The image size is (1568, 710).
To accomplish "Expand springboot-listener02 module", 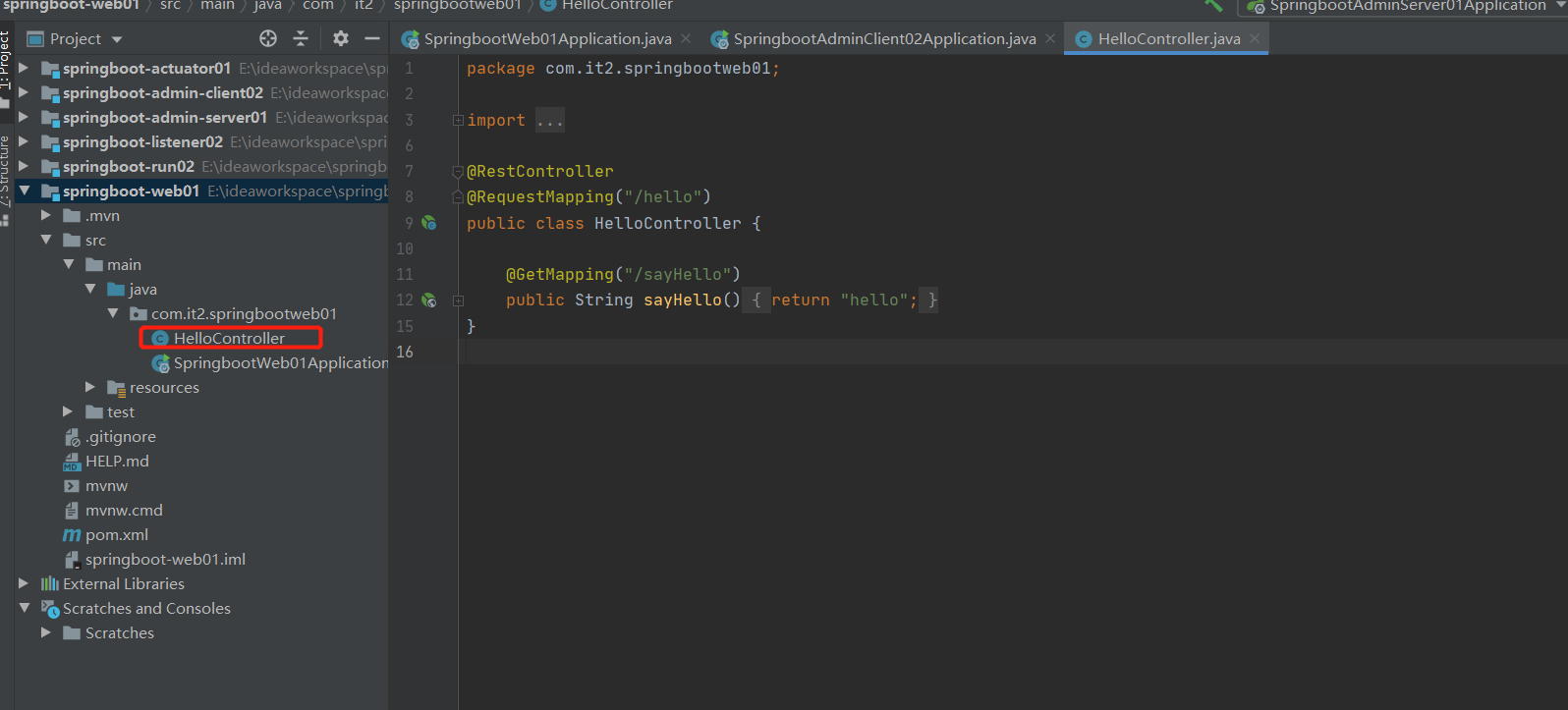I will tap(24, 141).
